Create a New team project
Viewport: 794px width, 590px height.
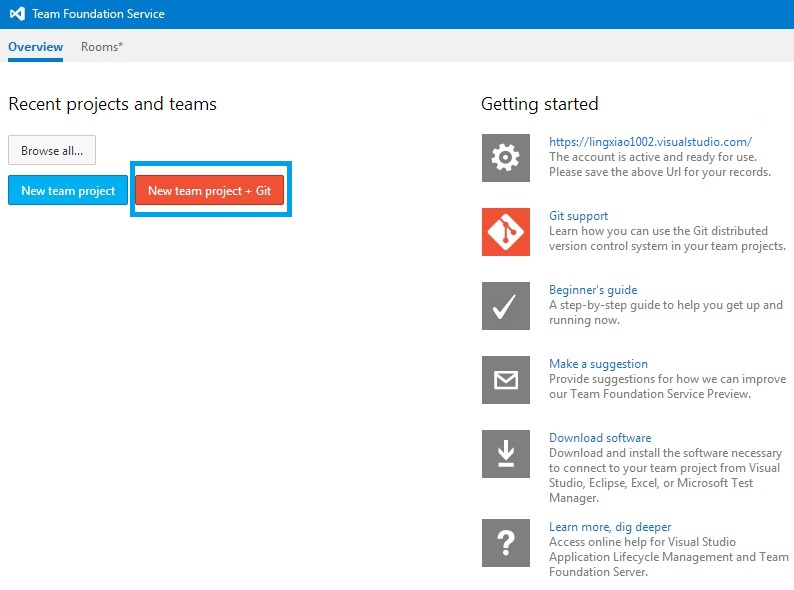pos(68,191)
